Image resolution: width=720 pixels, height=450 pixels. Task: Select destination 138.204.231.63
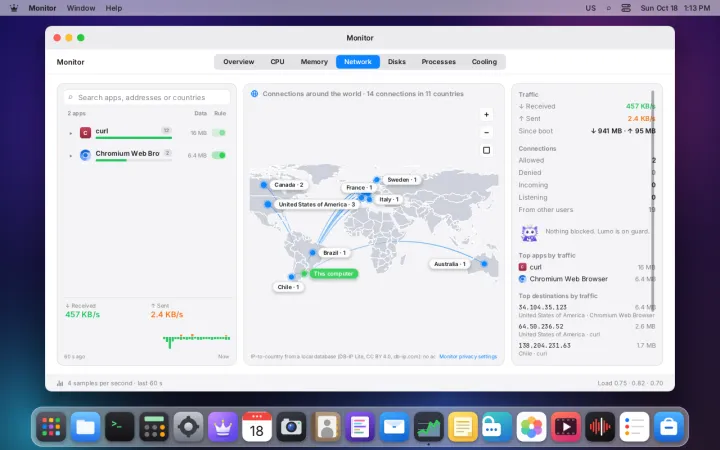(x=587, y=349)
